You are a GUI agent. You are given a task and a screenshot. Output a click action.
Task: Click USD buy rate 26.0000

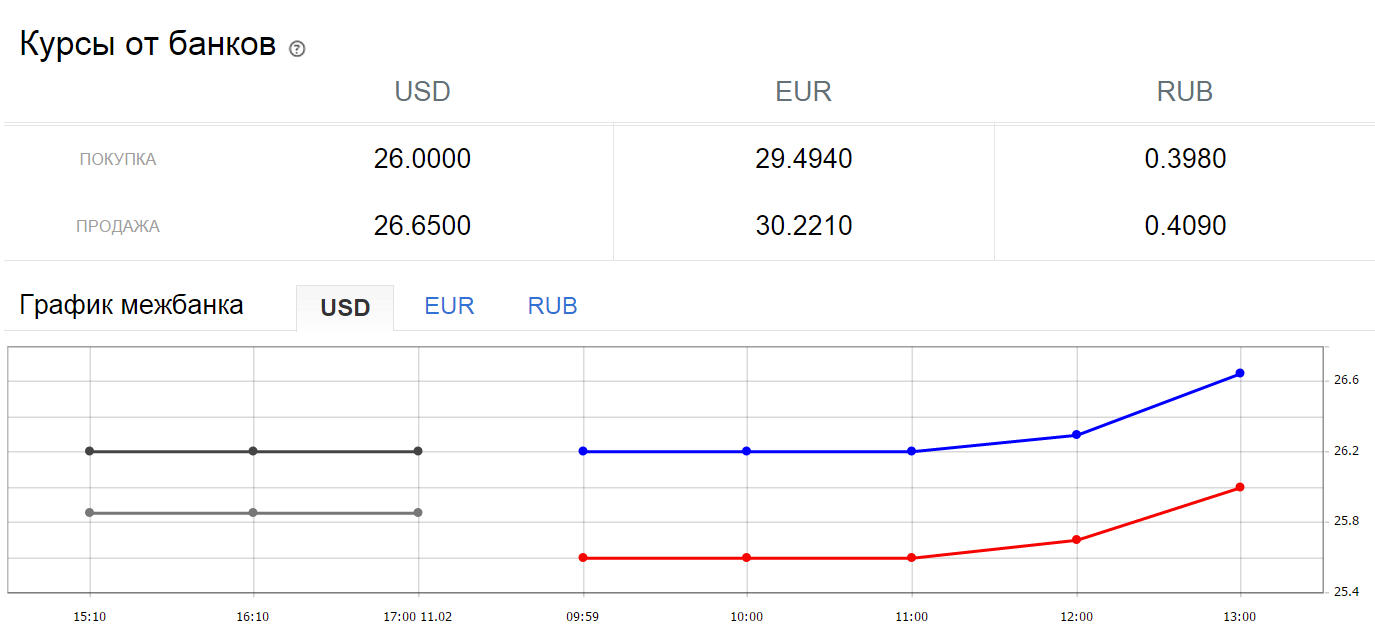point(422,159)
